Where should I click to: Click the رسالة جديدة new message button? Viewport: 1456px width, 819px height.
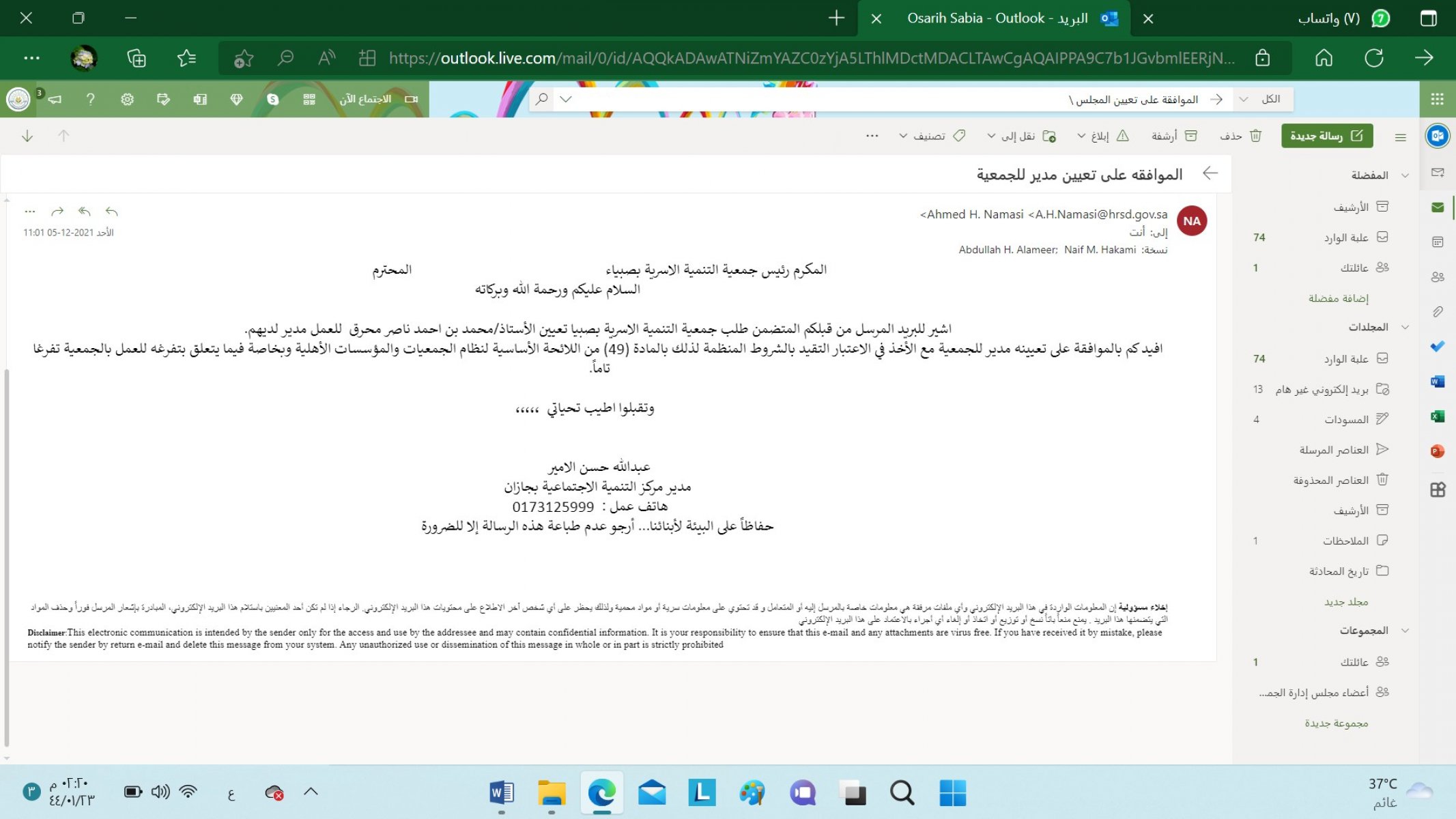[x=1327, y=136]
